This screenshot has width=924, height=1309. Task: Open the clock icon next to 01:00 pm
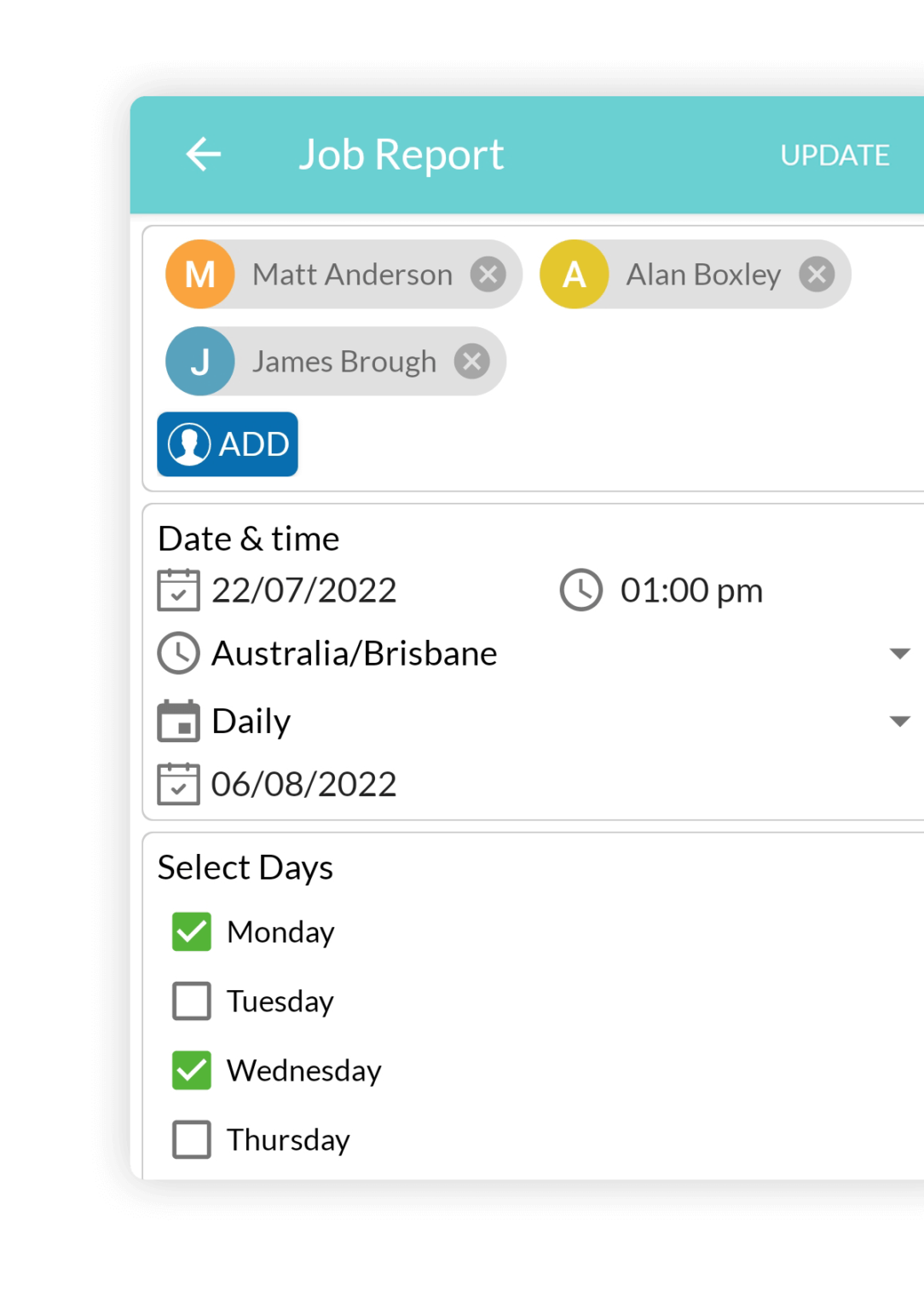click(x=580, y=590)
